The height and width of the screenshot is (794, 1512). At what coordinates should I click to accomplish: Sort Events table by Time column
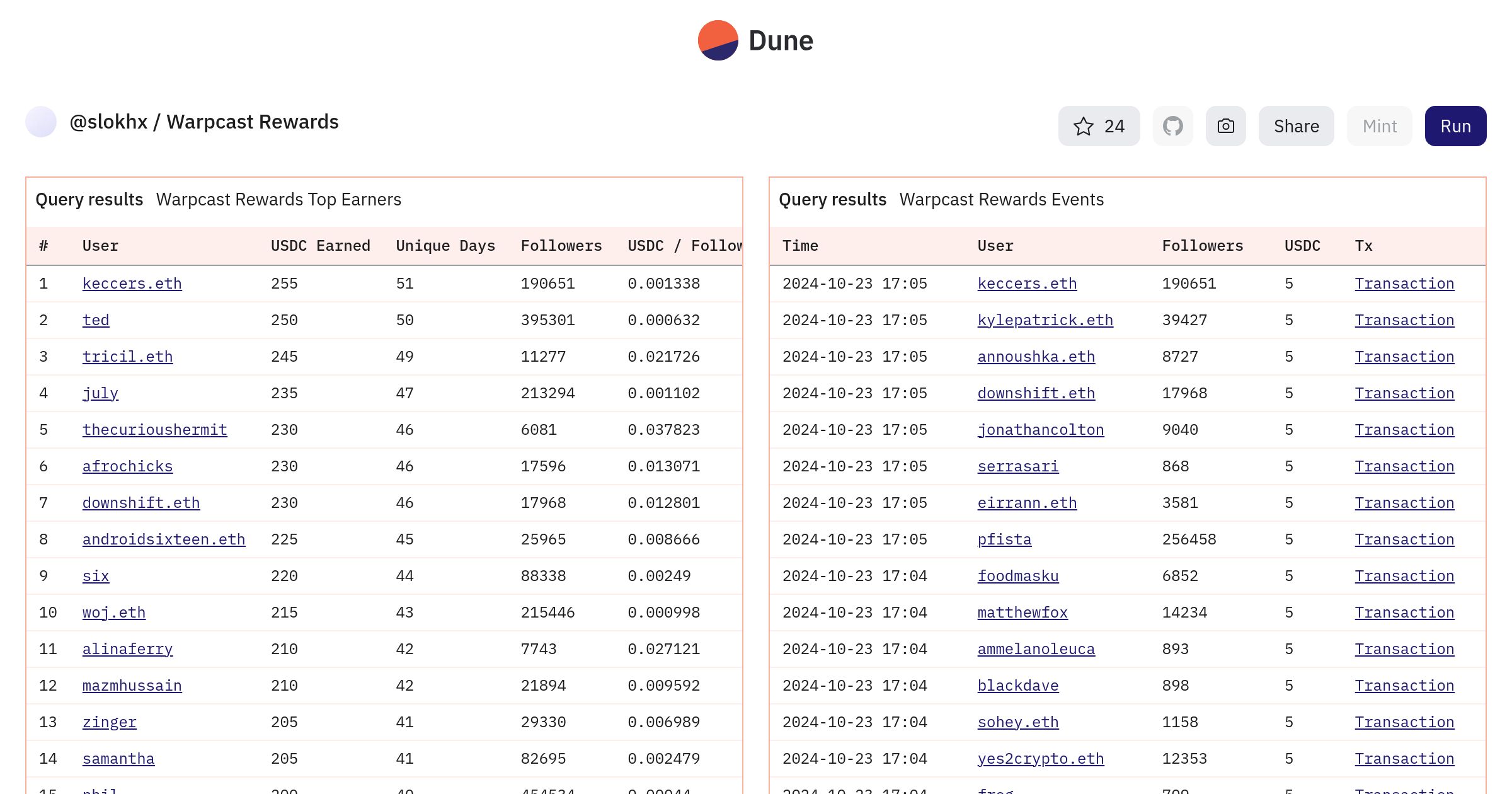(800, 246)
